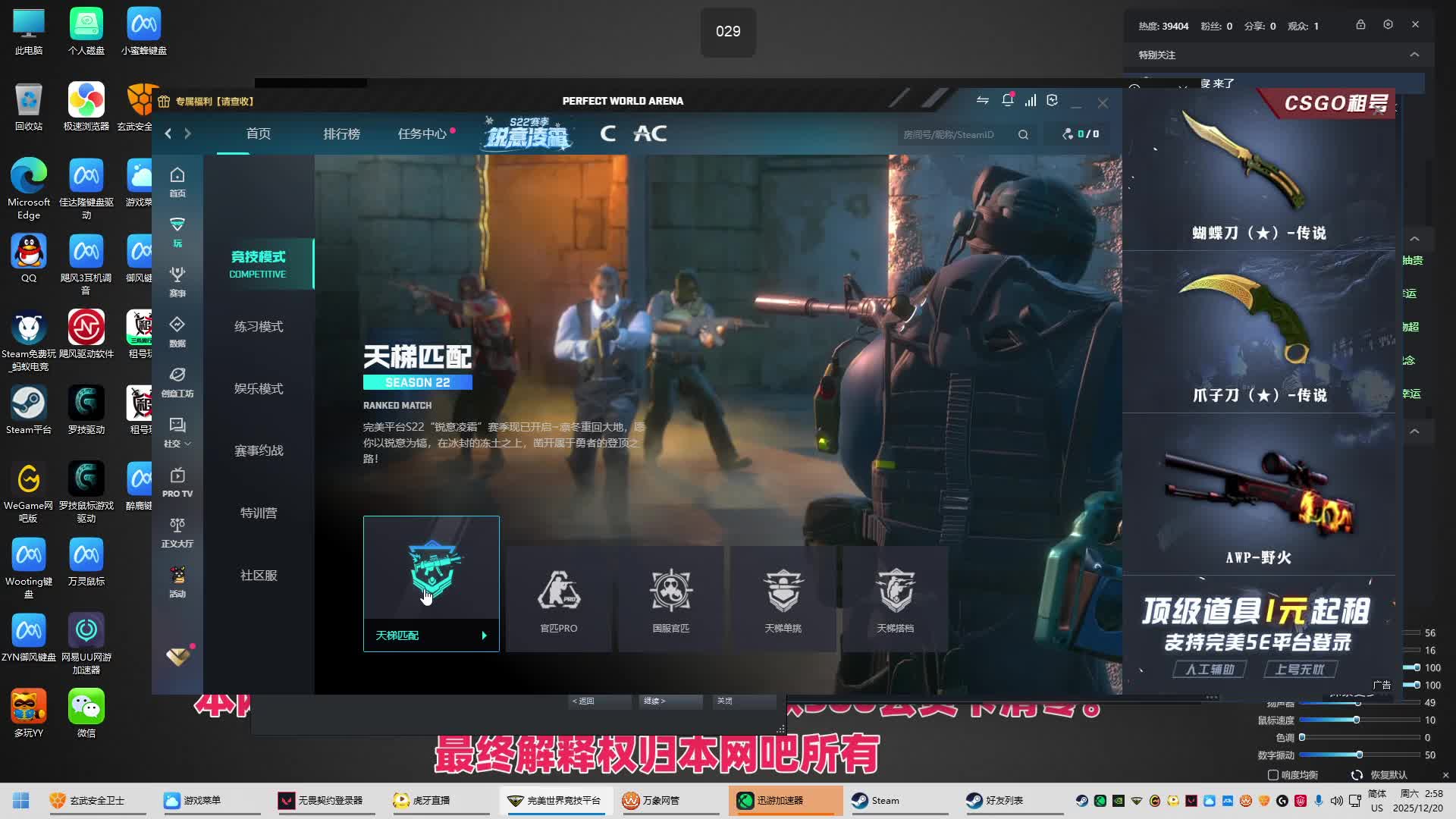Screen dimensions: 1456x819
Task: Click the 天梯匹配 arrow expander
Action: coord(484,635)
